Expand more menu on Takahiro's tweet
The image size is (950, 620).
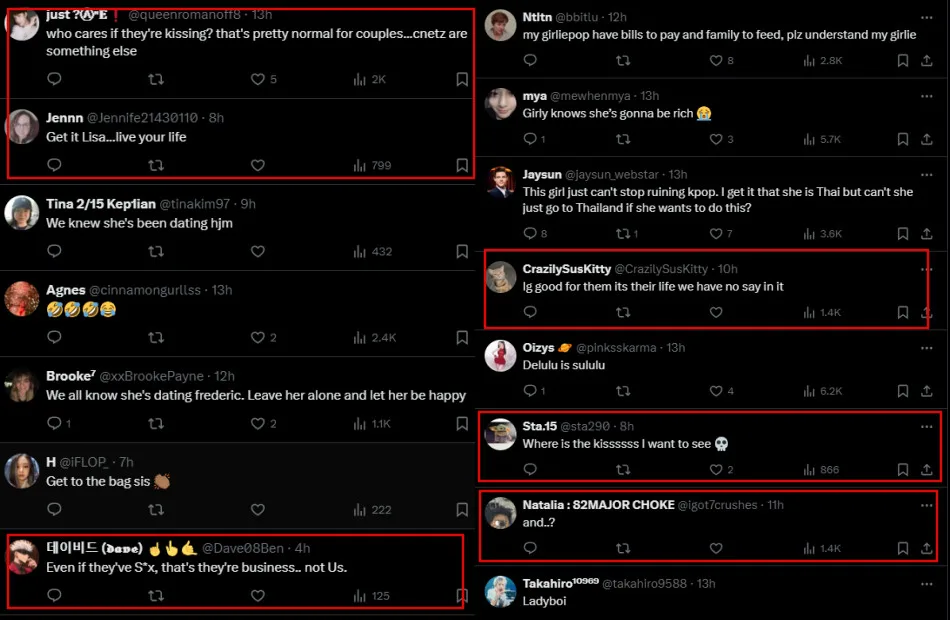pos(926,583)
